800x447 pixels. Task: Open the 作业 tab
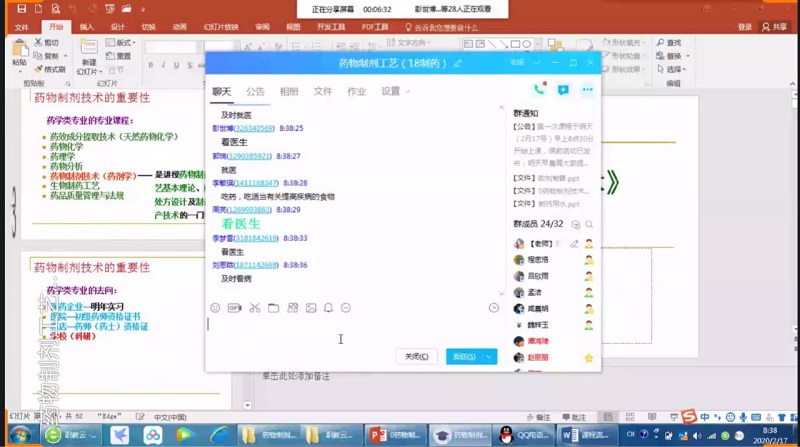click(356, 91)
